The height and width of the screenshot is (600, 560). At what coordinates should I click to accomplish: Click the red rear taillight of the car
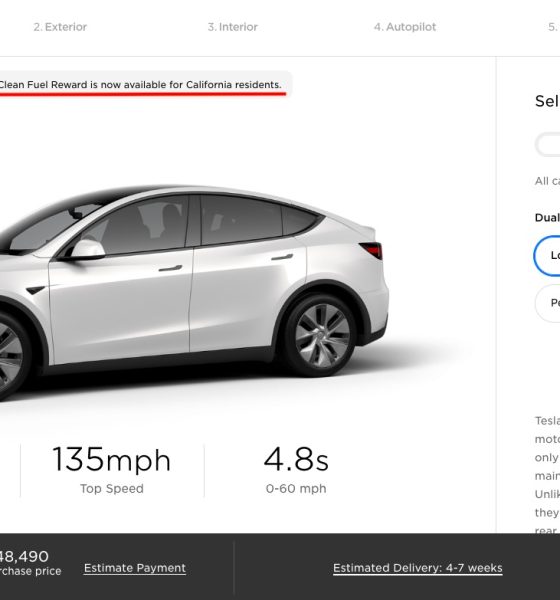[x=371, y=250]
